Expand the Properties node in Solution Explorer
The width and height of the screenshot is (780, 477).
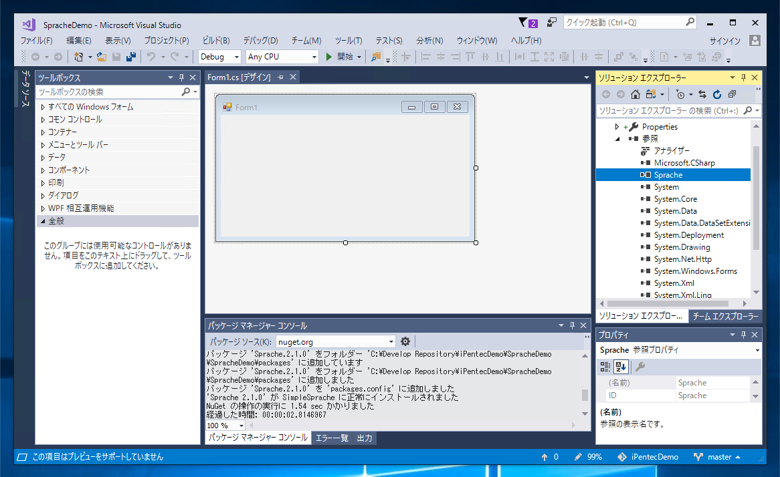click(617, 127)
